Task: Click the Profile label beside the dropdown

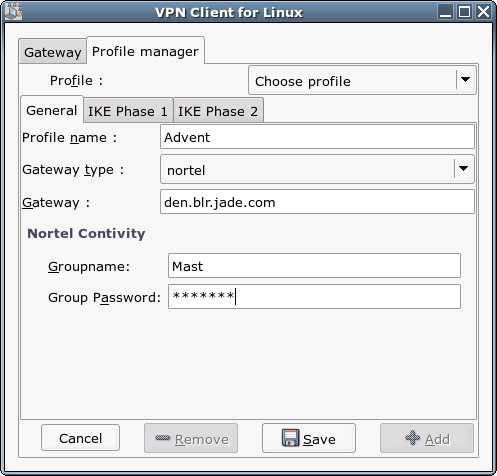Action: 76,80
